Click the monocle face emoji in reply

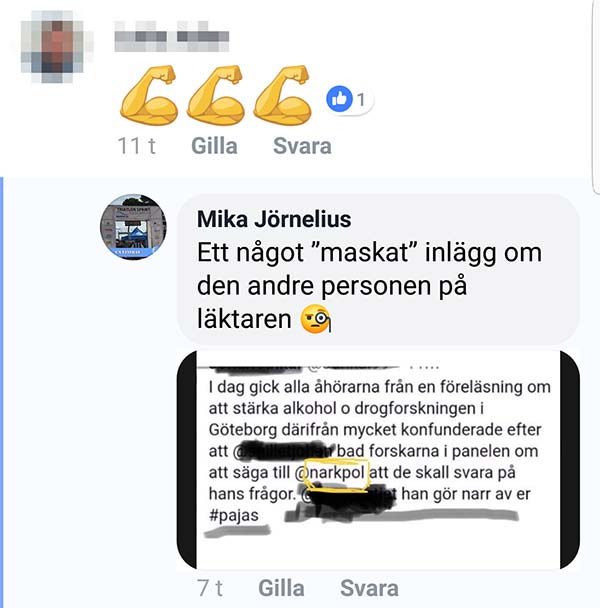tap(316, 320)
